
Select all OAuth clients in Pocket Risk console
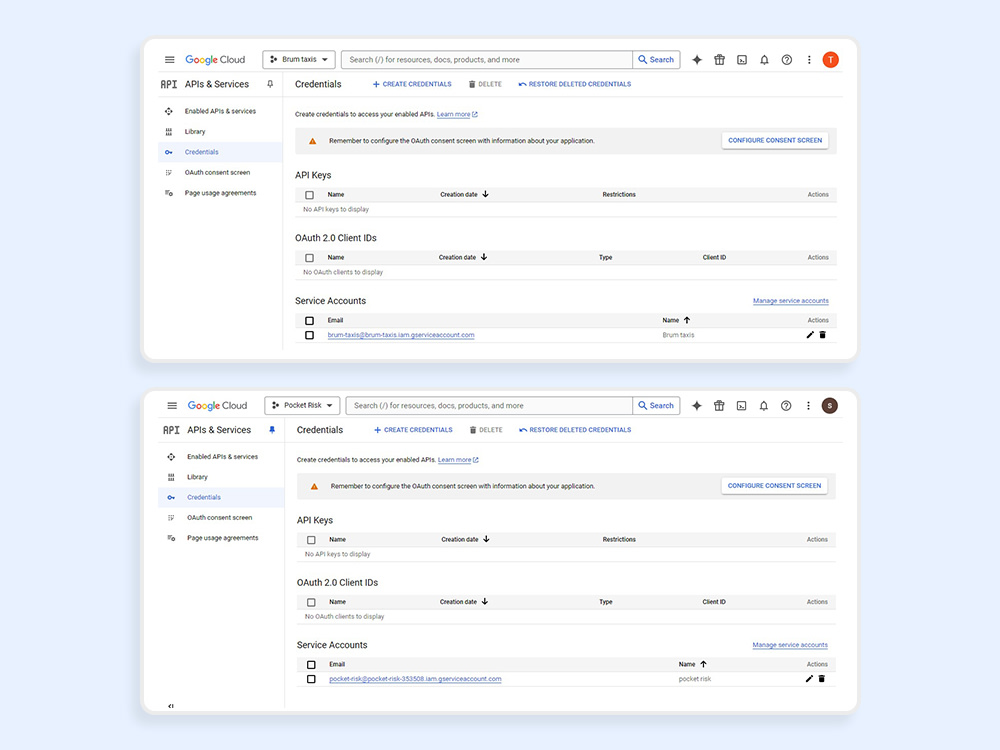pyautogui.click(x=311, y=602)
